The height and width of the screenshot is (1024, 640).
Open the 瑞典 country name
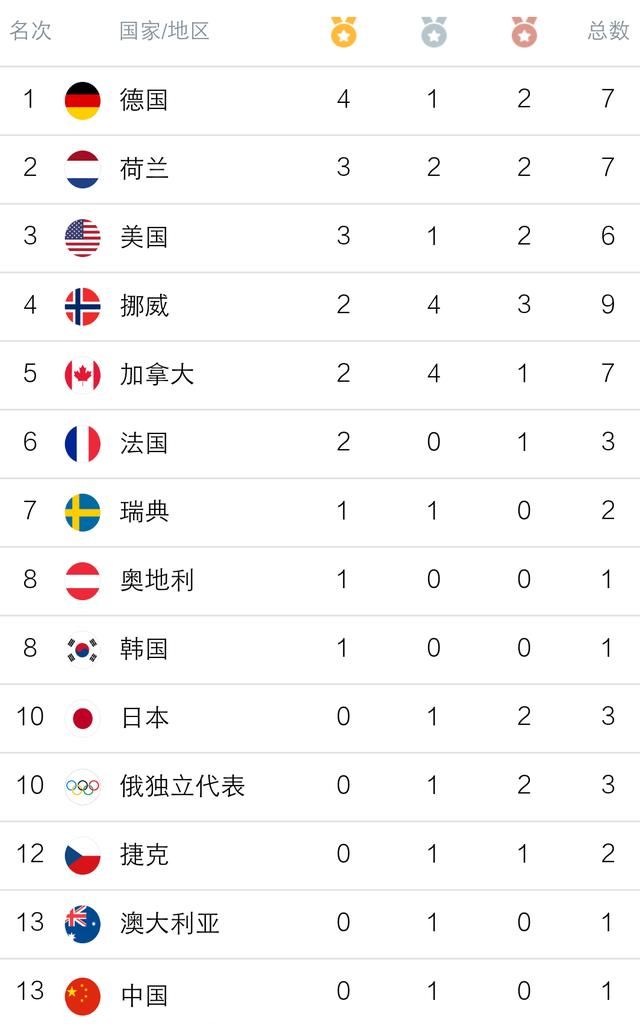(144, 511)
